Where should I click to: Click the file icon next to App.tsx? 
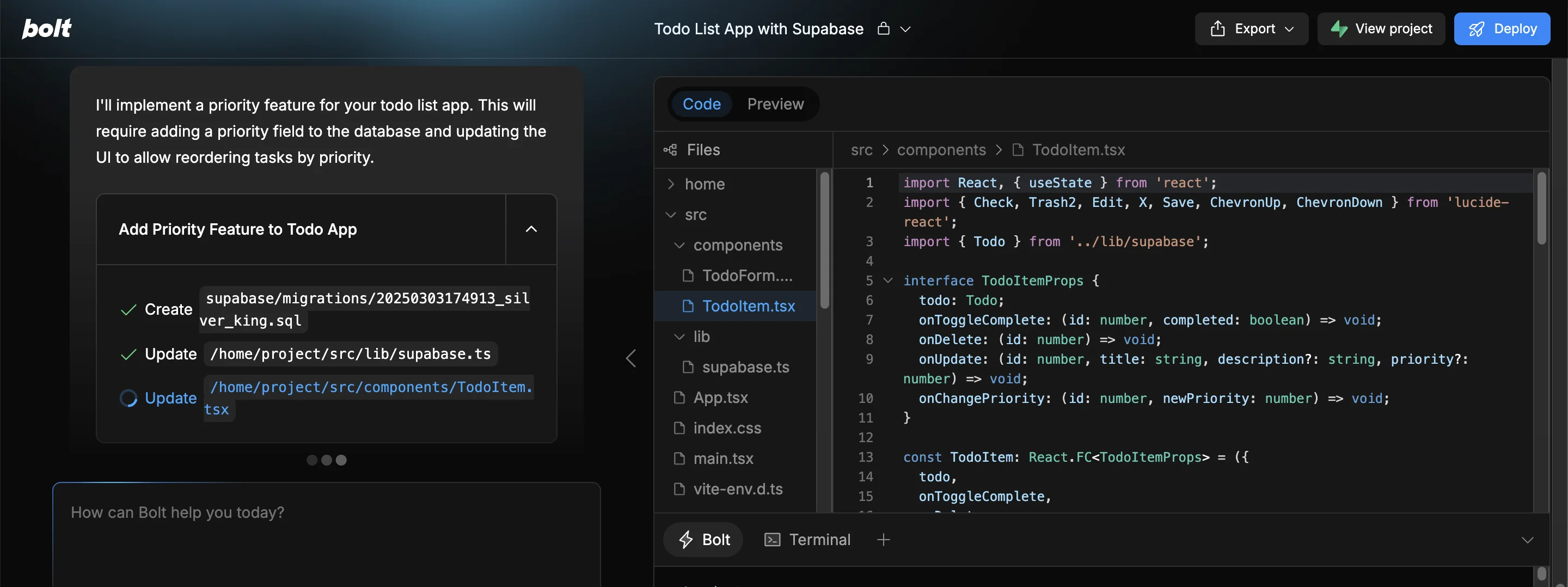tap(679, 397)
